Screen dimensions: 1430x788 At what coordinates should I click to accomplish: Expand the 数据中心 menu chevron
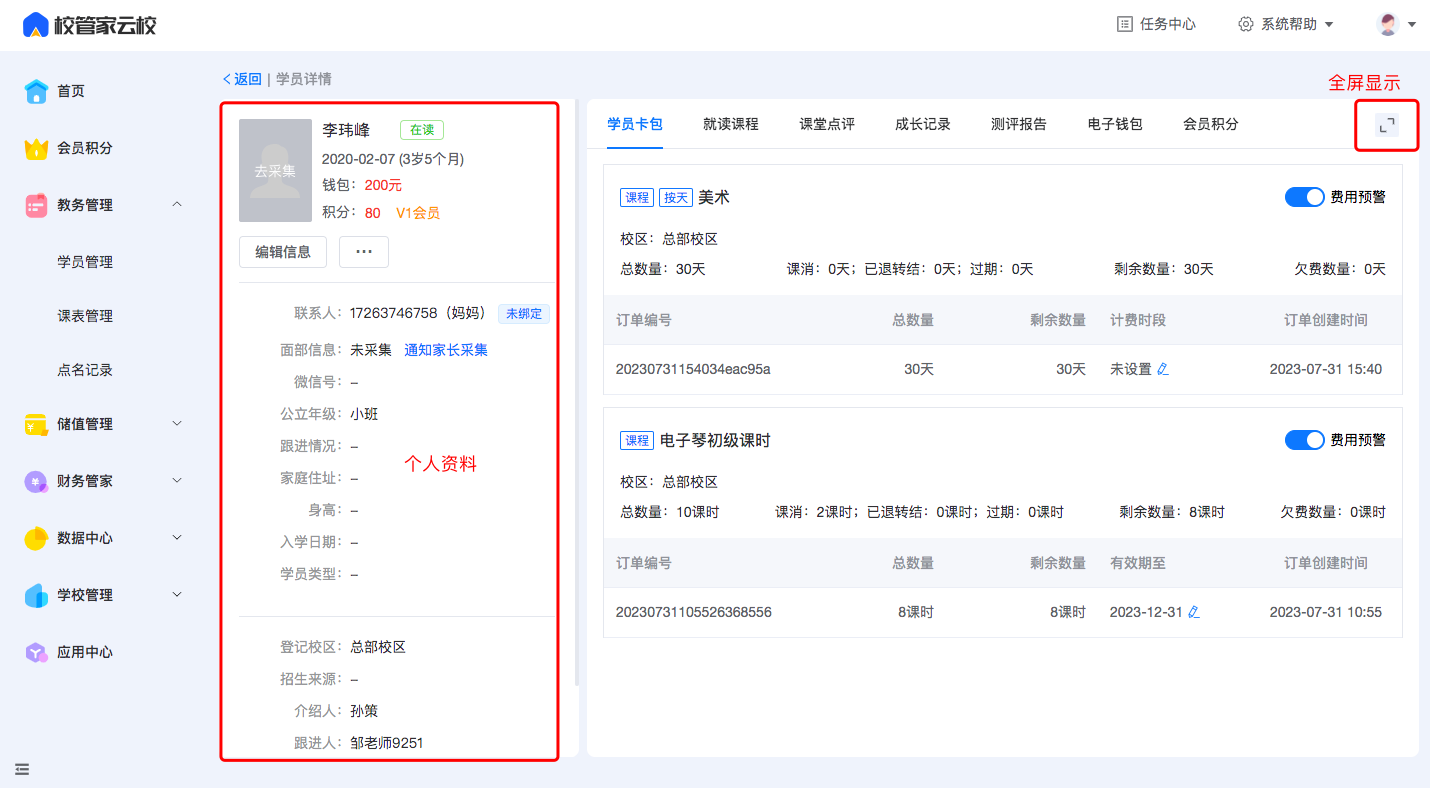tap(177, 538)
